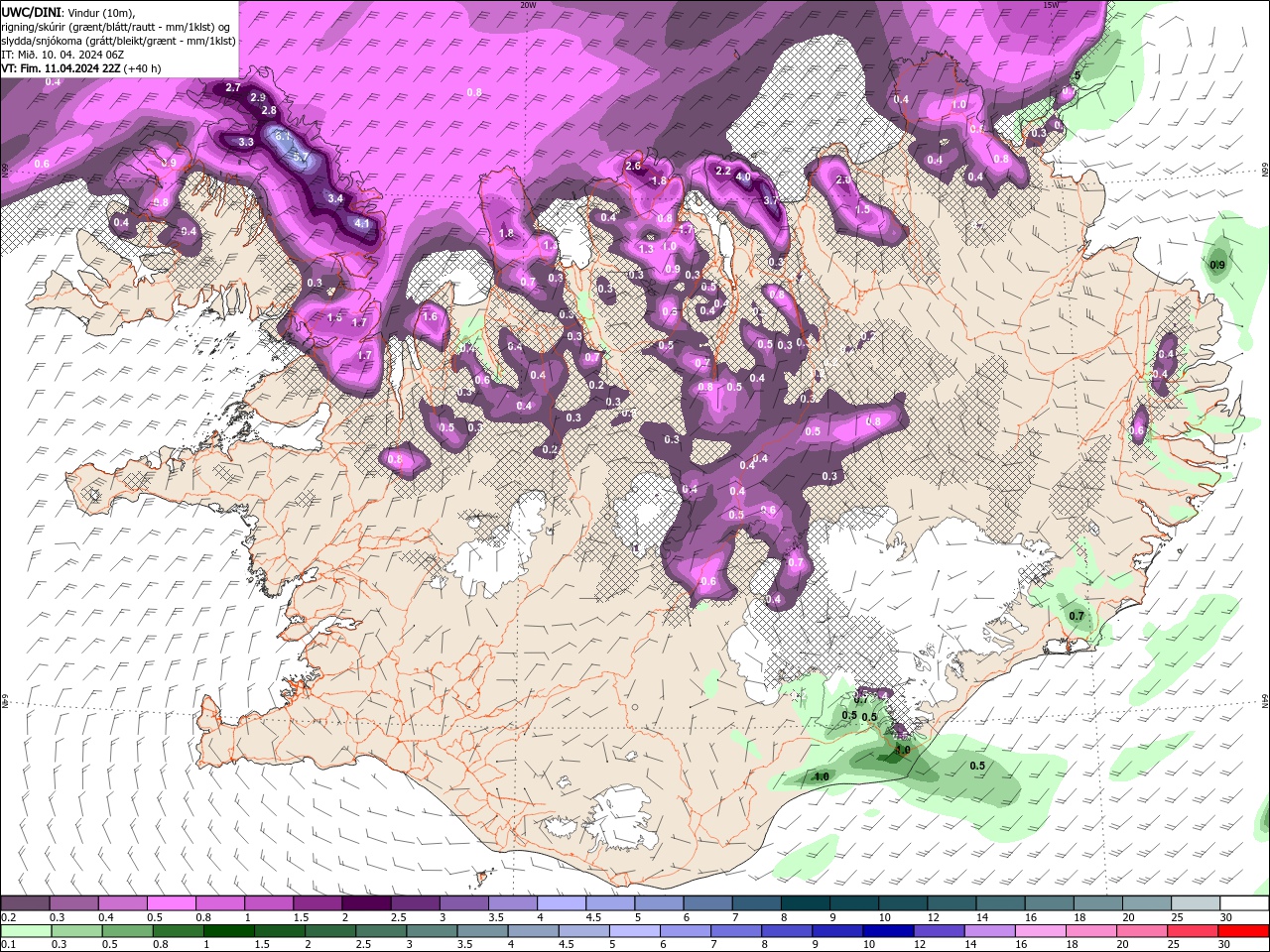Screen dimensions: 1270x952
Task: Click the 2.6 snowfall value on the map
Action: (633, 167)
